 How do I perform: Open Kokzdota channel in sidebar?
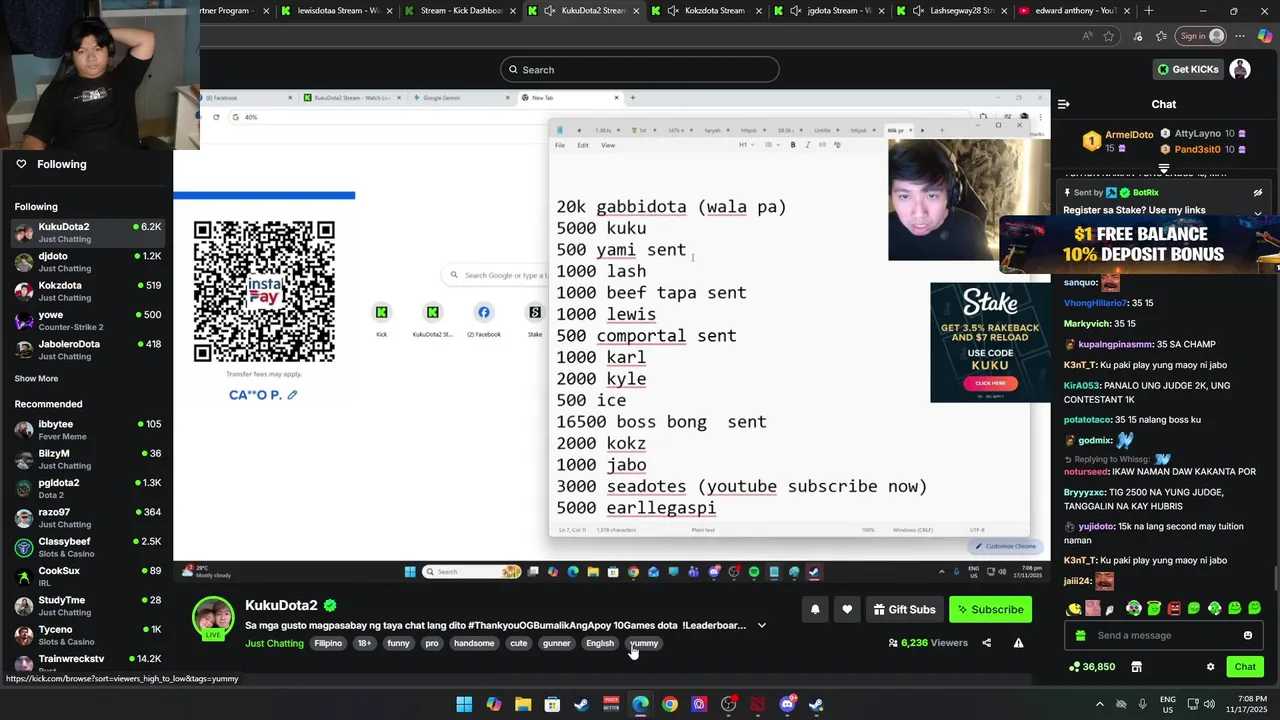click(x=87, y=291)
